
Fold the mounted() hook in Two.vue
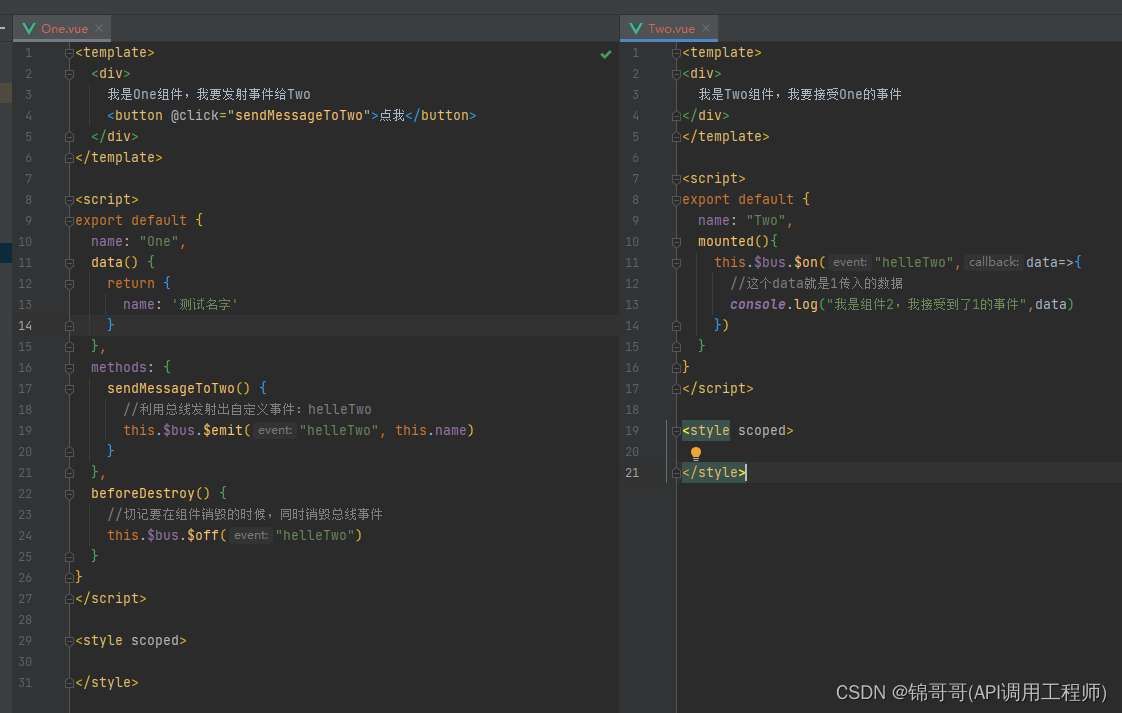tap(676, 242)
